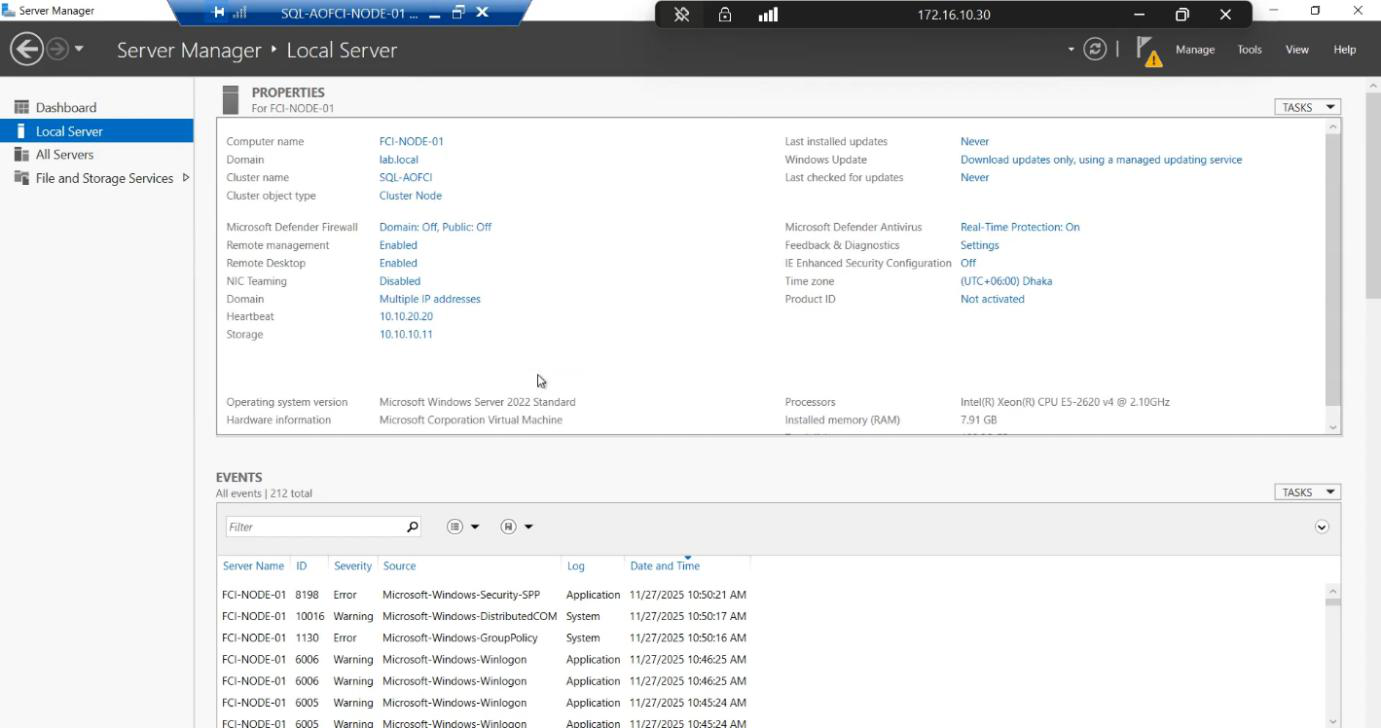Image resolution: width=1381 pixels, height=728 pixels.
Task: Click the events Filter input field
Action: 314,527
